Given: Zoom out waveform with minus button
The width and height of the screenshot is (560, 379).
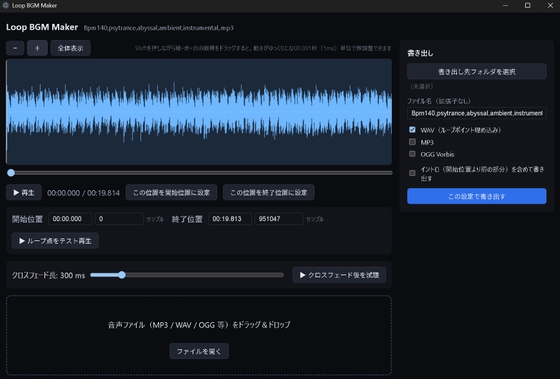Looking at the screenshot, I should [x=15, y=48].
